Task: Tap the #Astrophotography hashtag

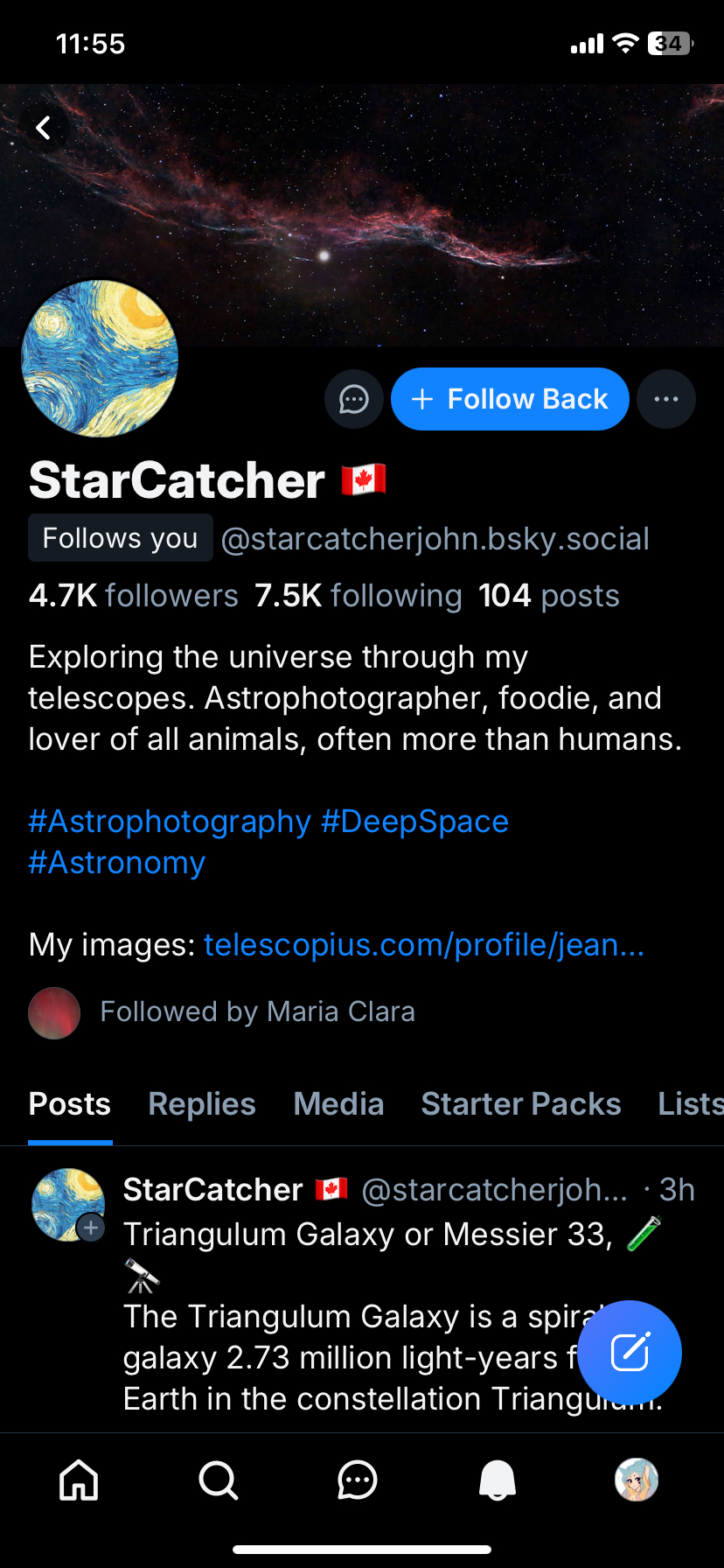Action: (x=170, y=822)
